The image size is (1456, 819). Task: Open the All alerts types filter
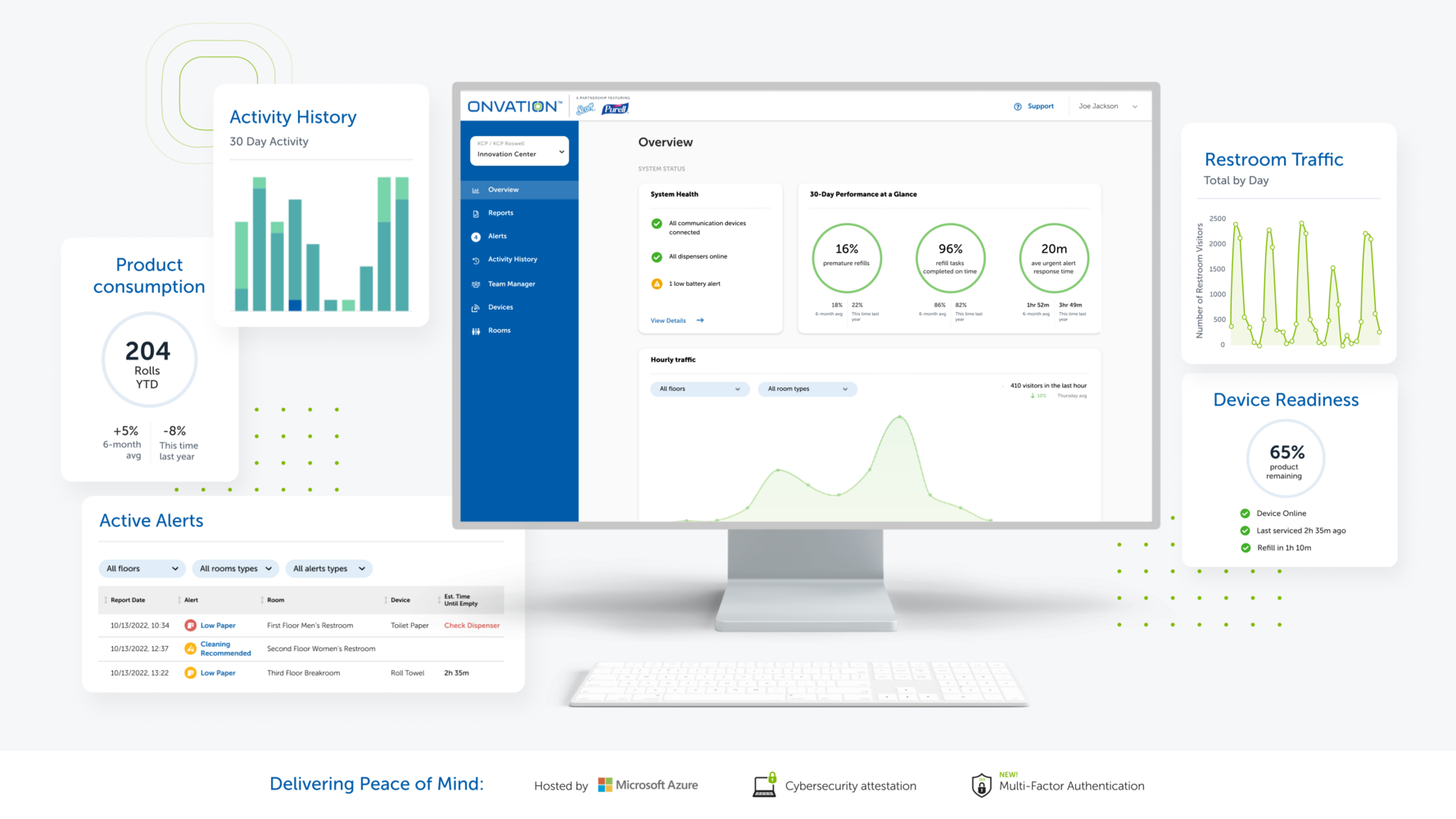328,568
